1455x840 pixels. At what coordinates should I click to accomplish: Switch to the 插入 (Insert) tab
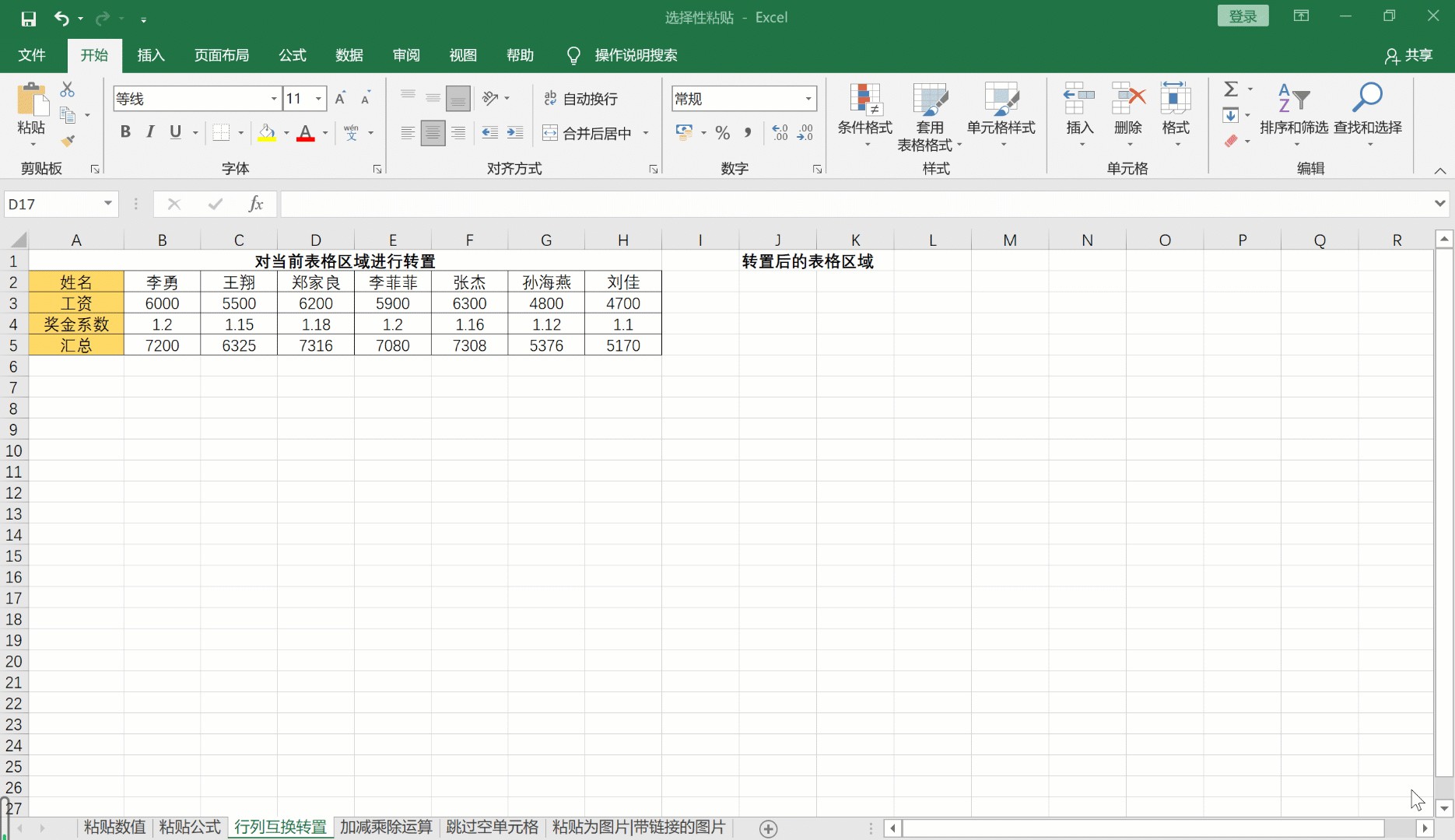[x=151, y=55]
